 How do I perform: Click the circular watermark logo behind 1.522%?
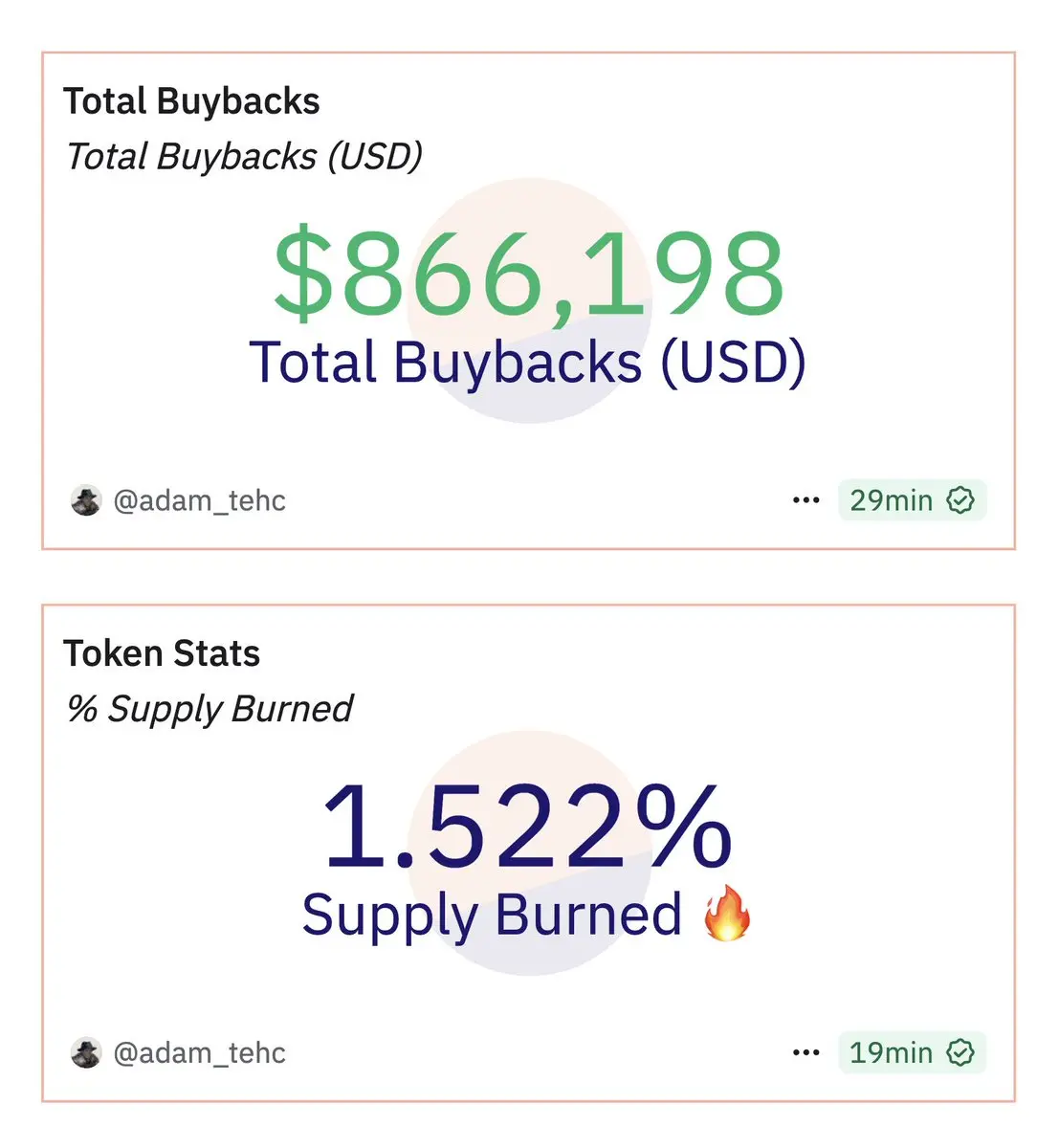[x=529, y=853]
